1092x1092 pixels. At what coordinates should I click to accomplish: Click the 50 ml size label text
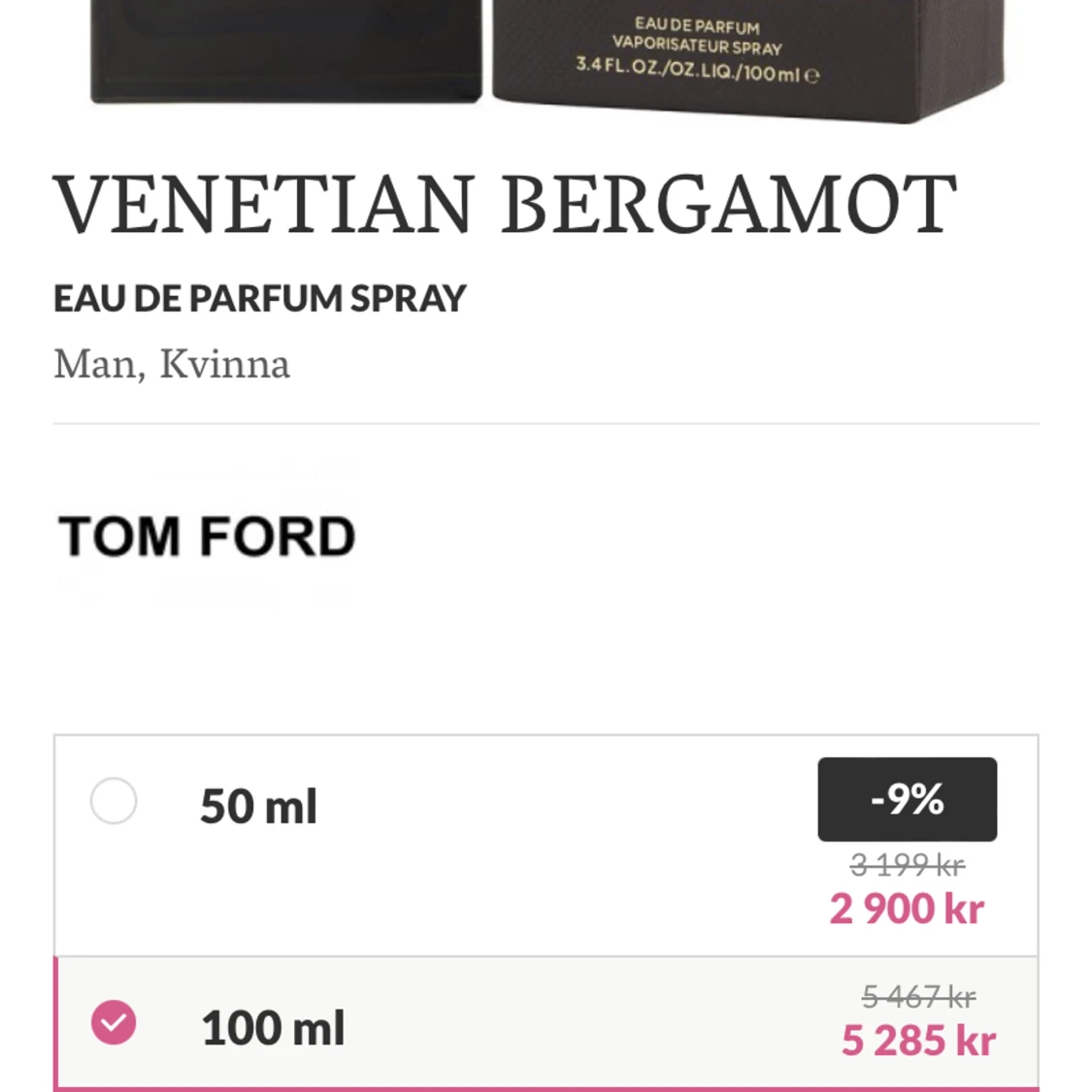tap(257, 805)
